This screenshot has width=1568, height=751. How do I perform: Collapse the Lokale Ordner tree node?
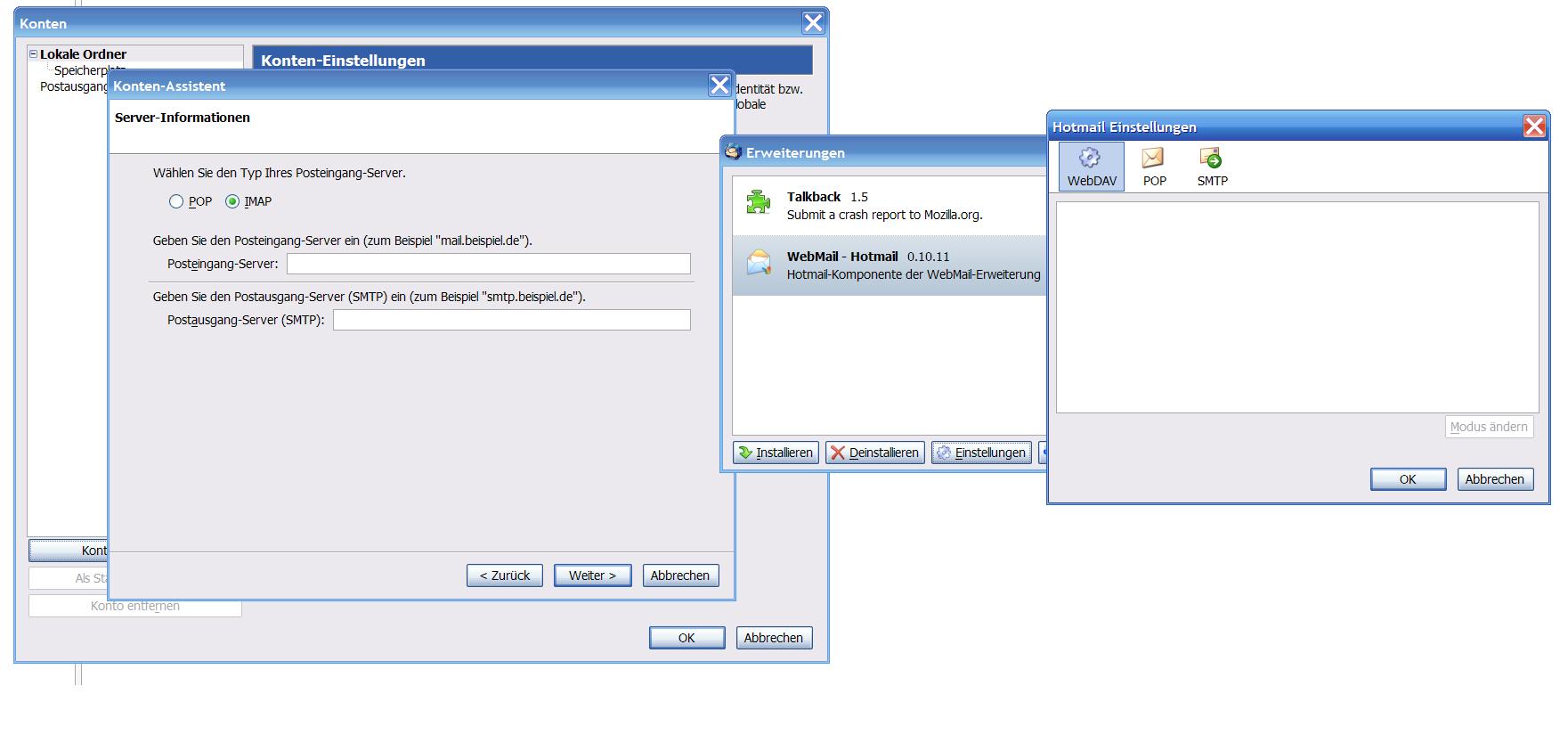[x=34, y=54]
